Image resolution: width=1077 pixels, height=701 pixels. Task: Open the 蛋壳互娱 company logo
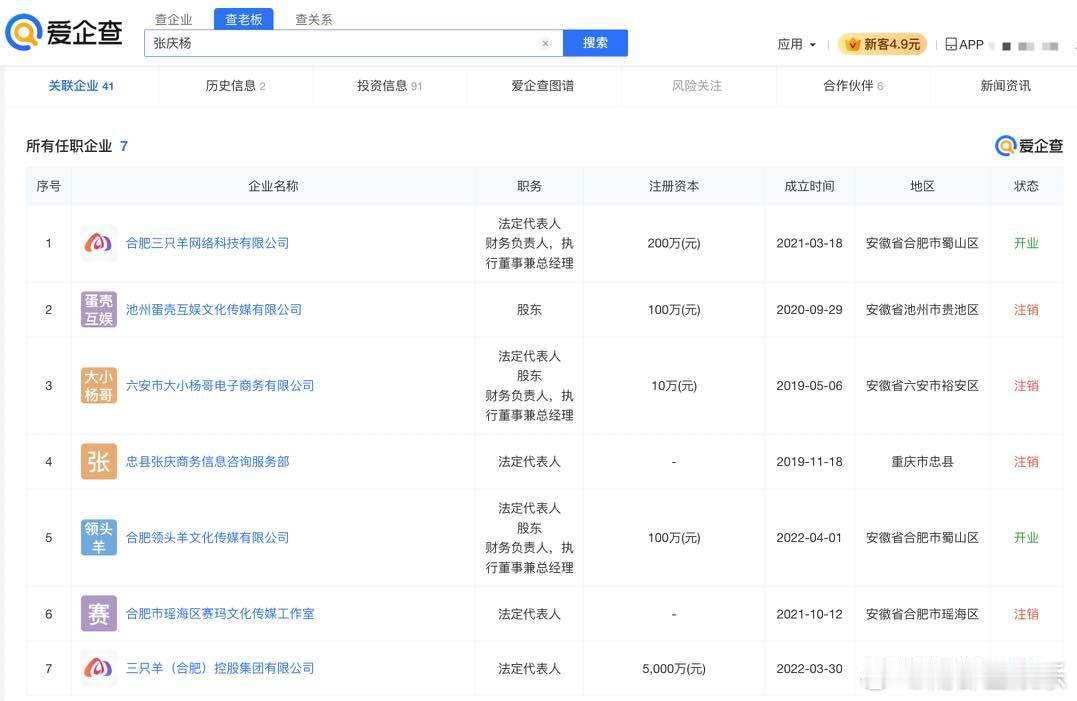[98, 310]
